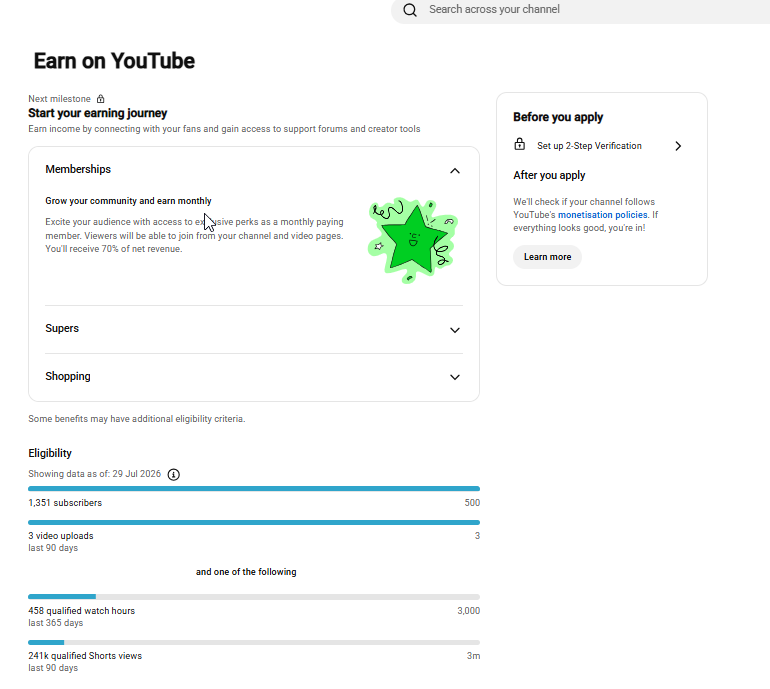
Task: Click the Supers heading label
Action: pos(62,328)
